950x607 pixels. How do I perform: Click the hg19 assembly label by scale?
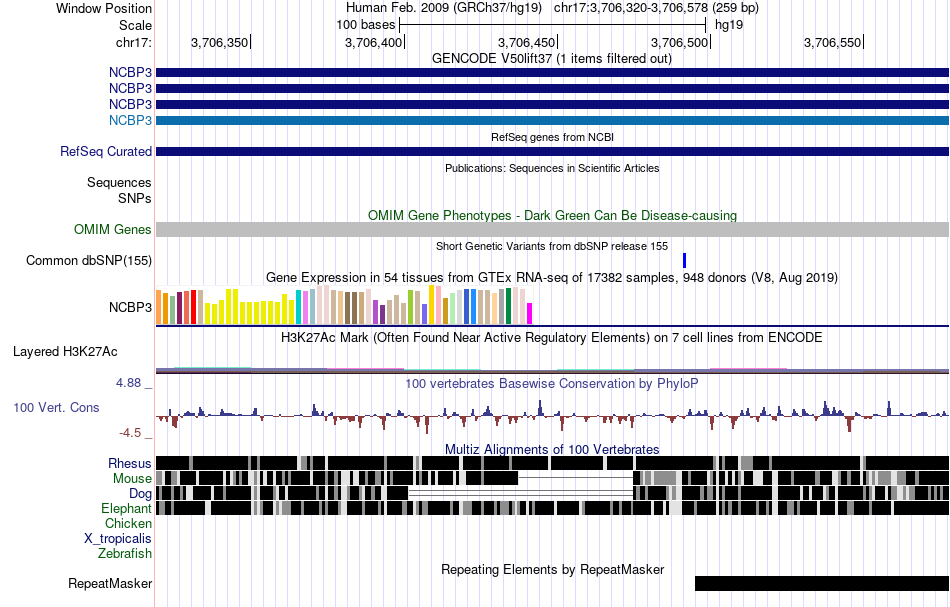point(729,25)
